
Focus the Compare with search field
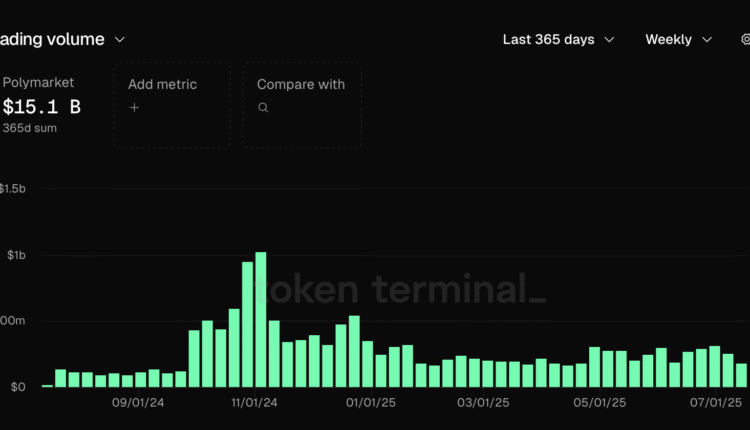[301, 106]
